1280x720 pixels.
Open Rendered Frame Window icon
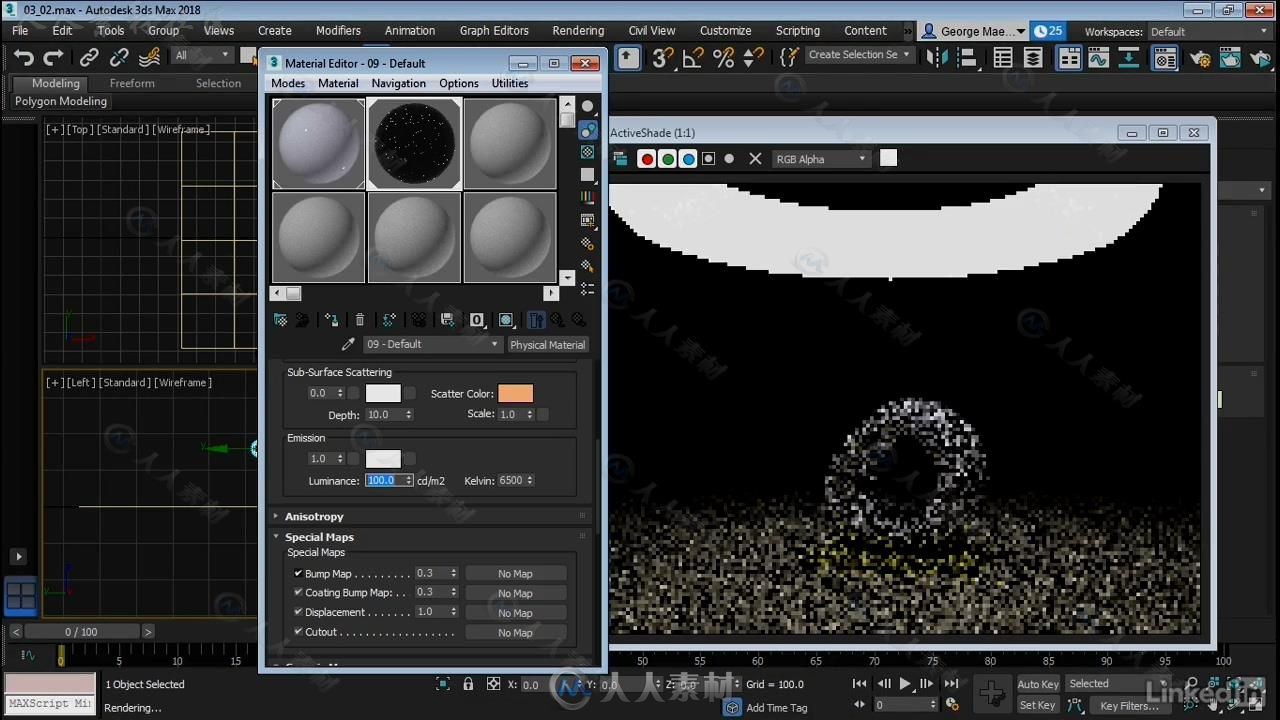tap(1231, 58)
